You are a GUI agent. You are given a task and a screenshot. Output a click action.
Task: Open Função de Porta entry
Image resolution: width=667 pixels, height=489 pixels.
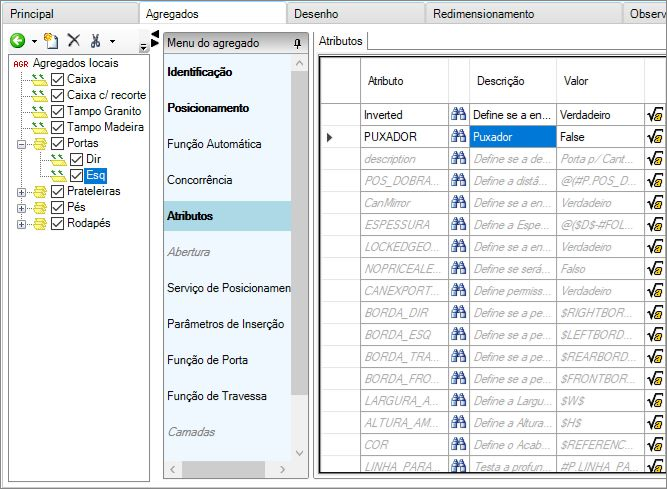[207, 360]
